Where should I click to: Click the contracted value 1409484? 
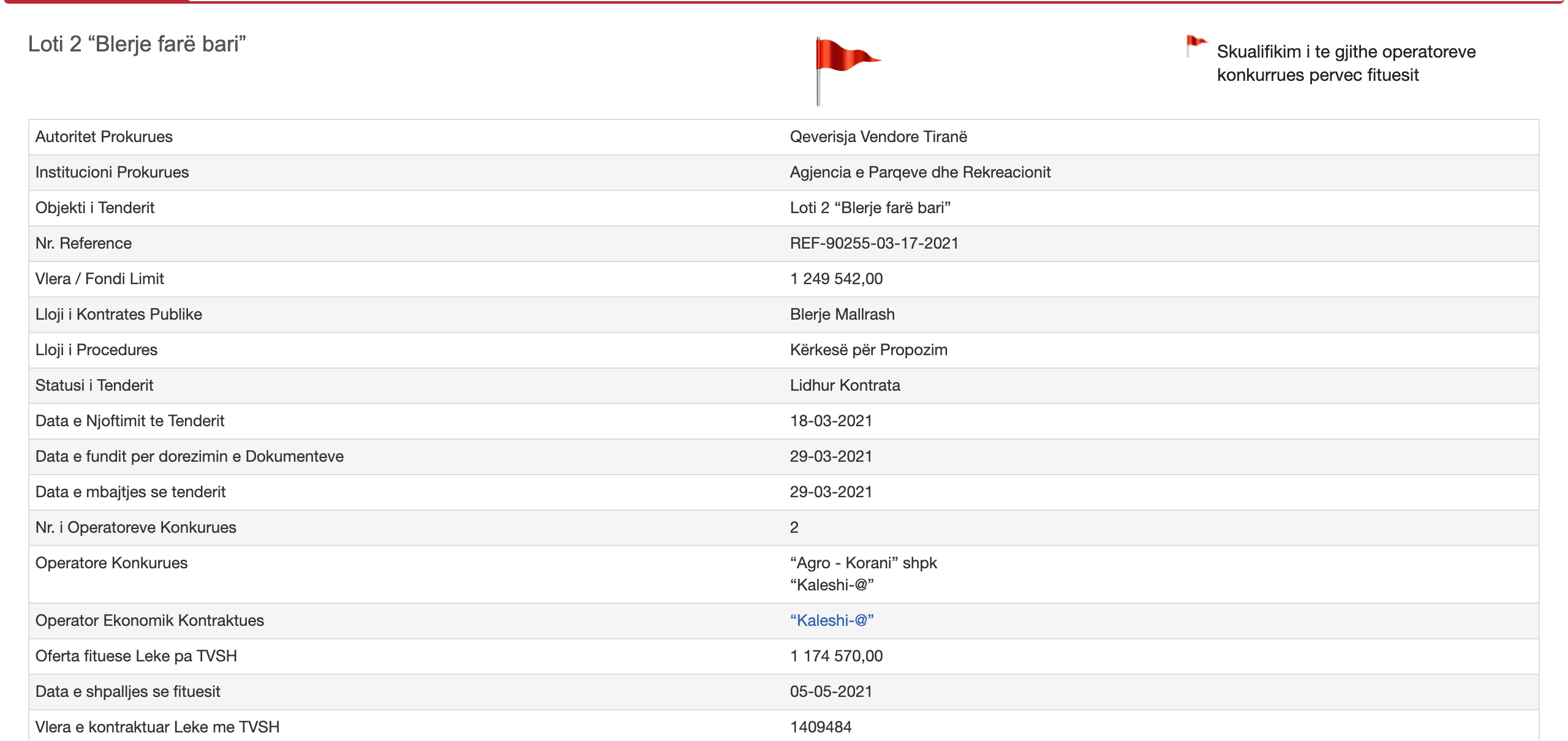coord(820,727)
